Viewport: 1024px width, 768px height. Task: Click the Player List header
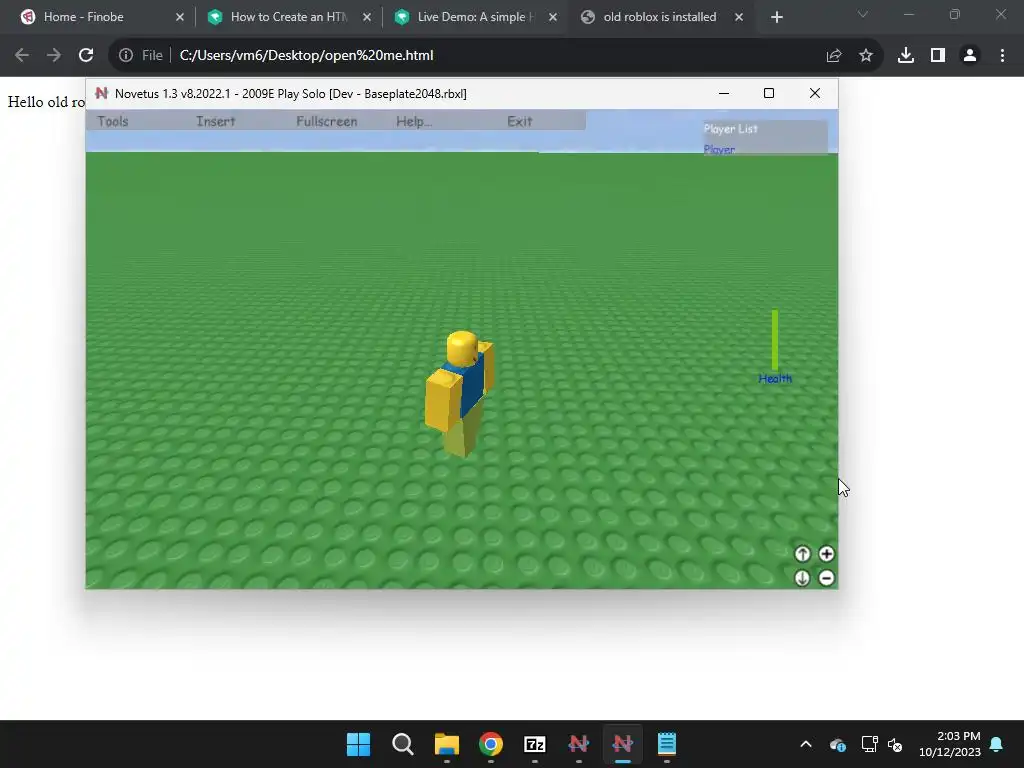tap(731, 129)
